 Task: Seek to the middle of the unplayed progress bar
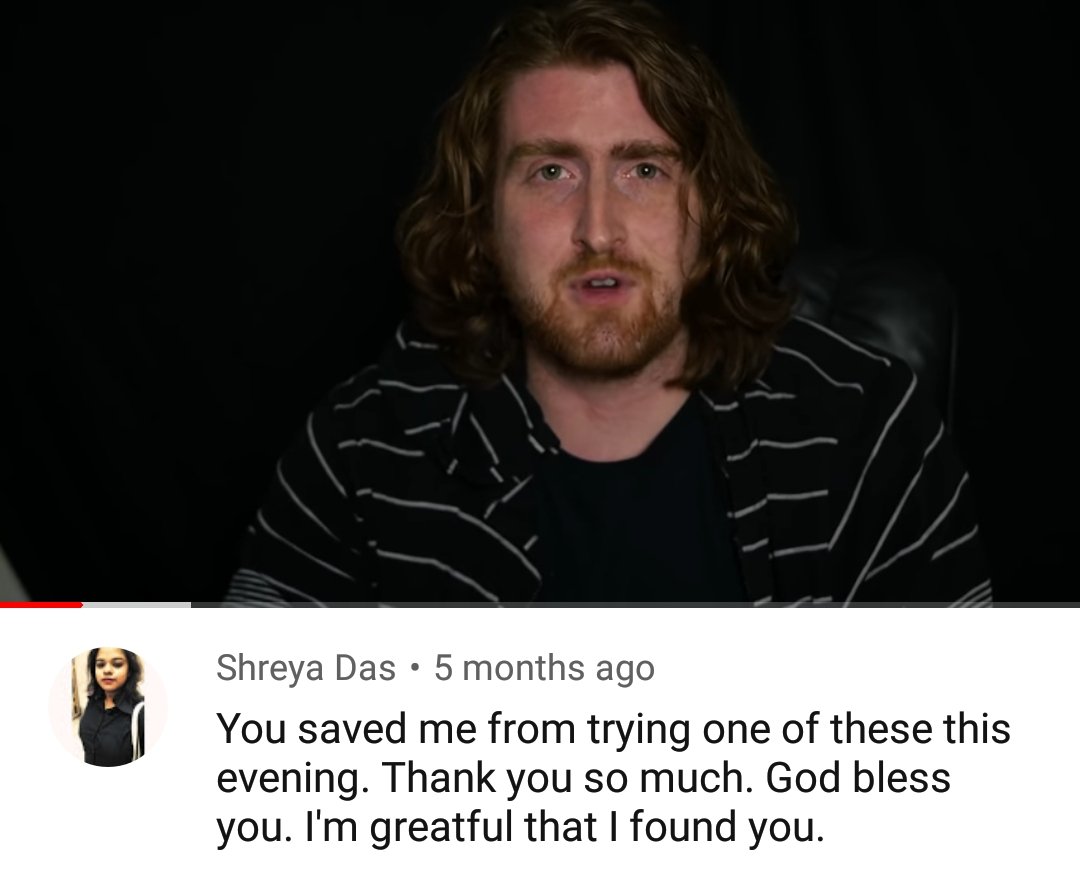click(635, 605)
